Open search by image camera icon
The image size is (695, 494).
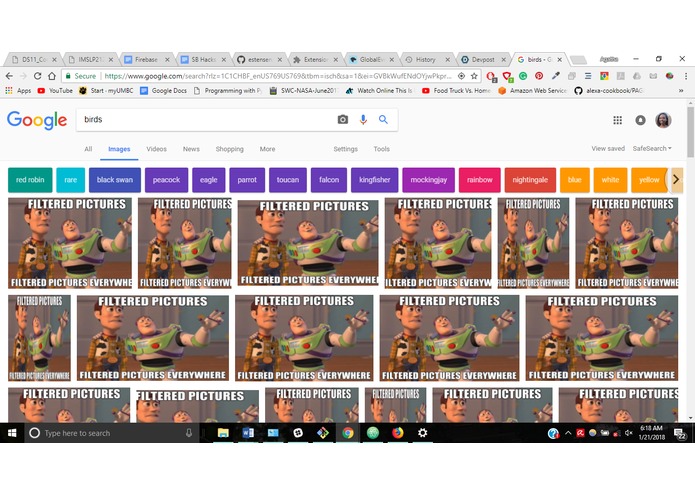click(343, 119)
